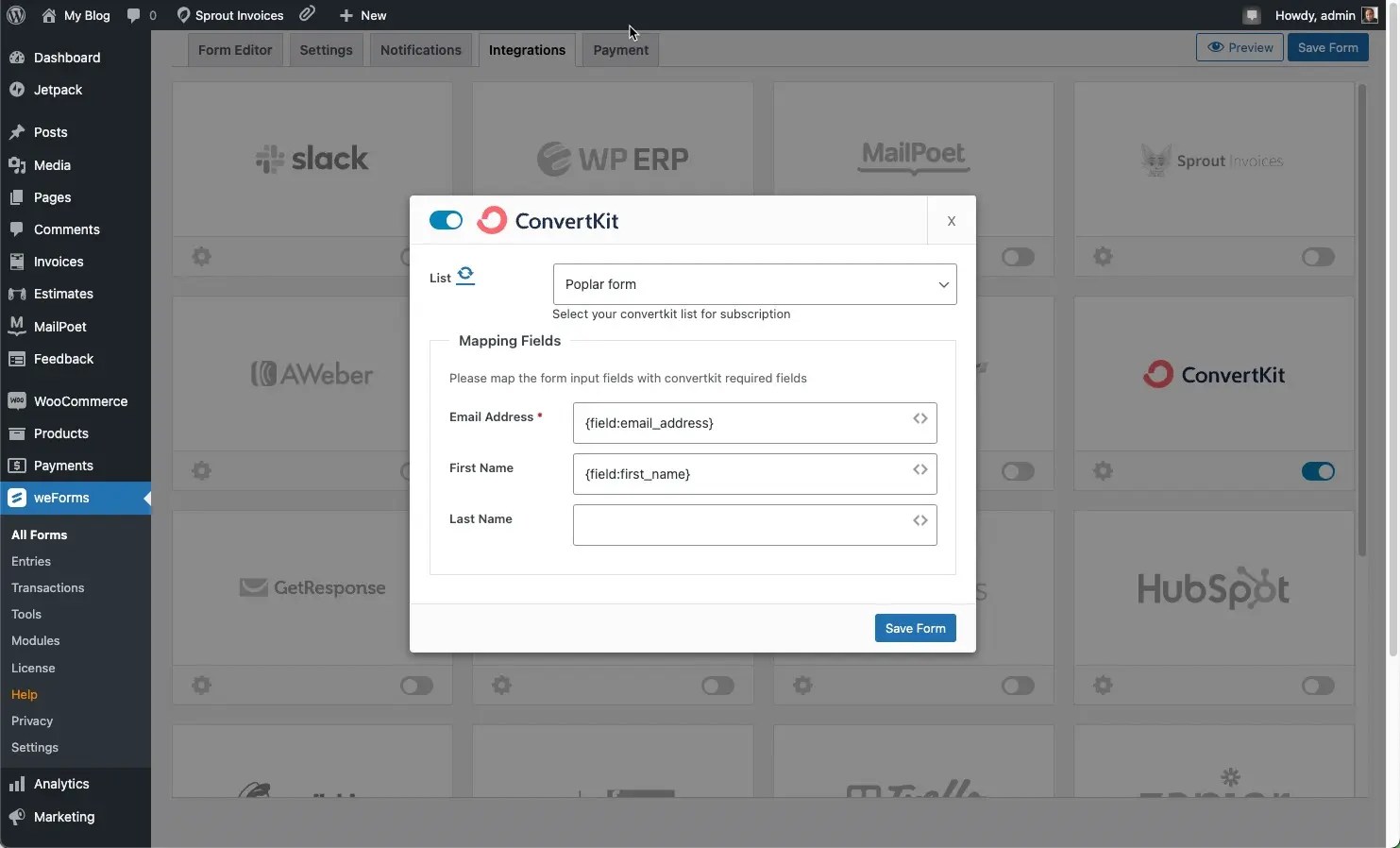The width and height of the screenshot is (1400, 848).
Task: Save the form from the modal button
Action: pos(914,628)
